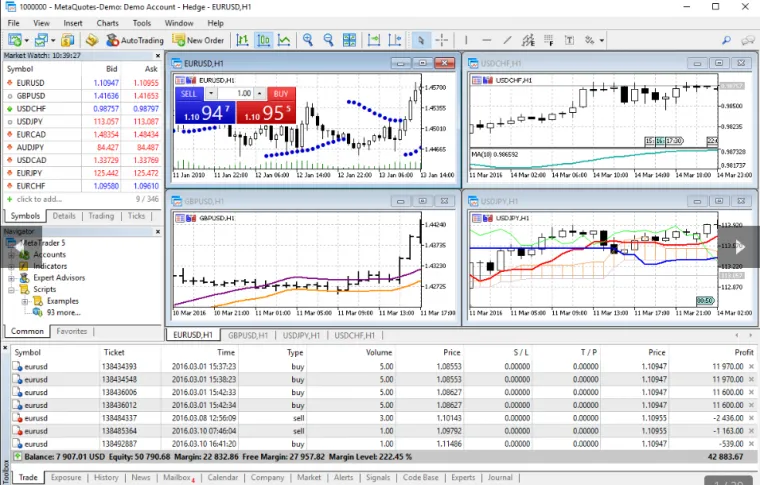Decrease volume with one-click panel down arrow
The image size is (760, 485).
pos(211,94)
